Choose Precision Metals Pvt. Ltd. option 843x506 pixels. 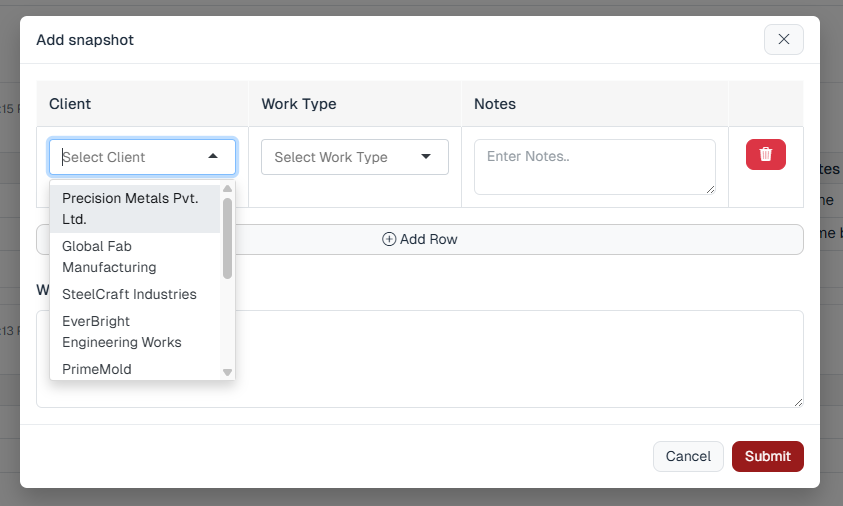pyautogui.click(x=135, y=208)
